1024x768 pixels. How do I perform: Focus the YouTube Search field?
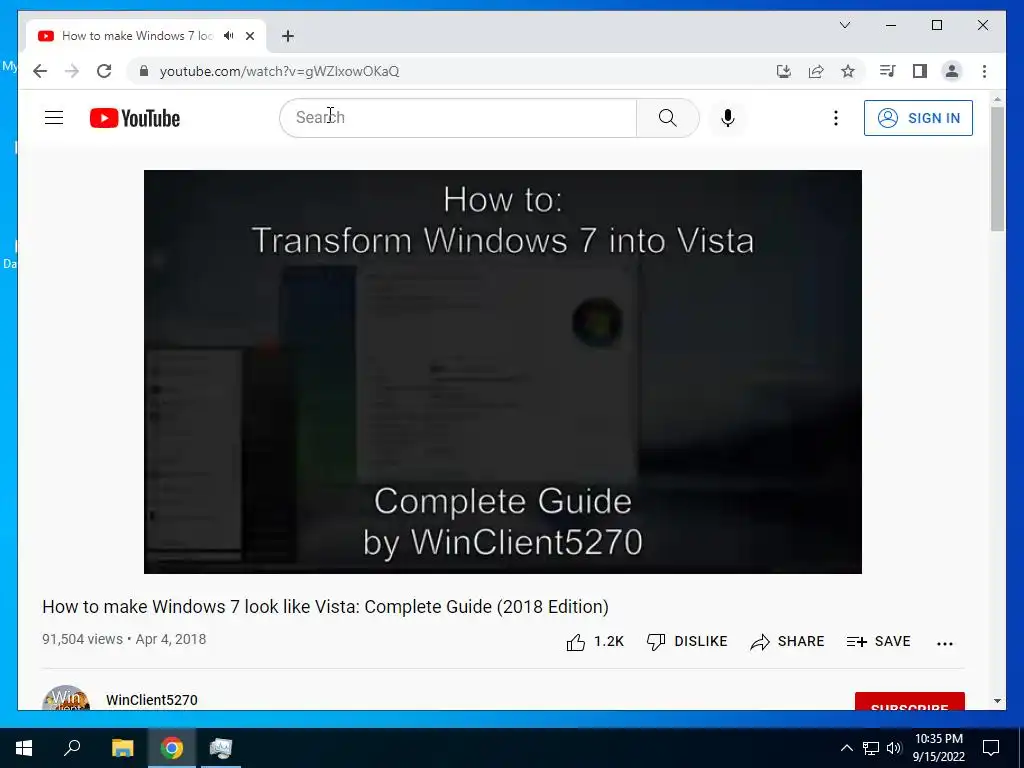(x=458, y=118)
